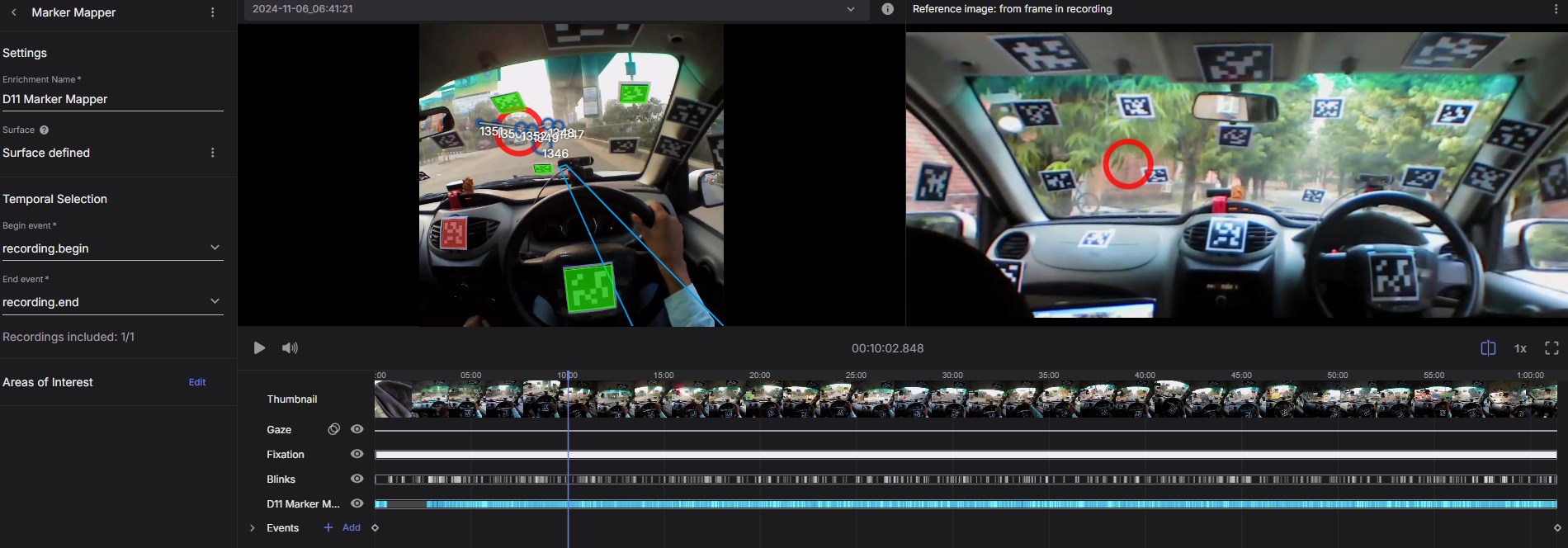The height and width of the screenshot is (548, 1568).
Task: Go back from Marker Mapper panel
Action: 14,12
